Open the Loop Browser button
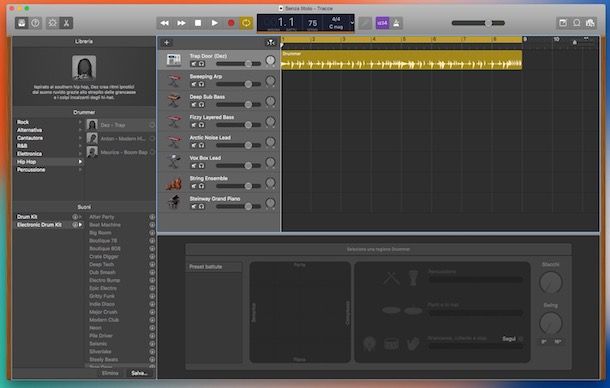610x388 pixels. [577, 23]
